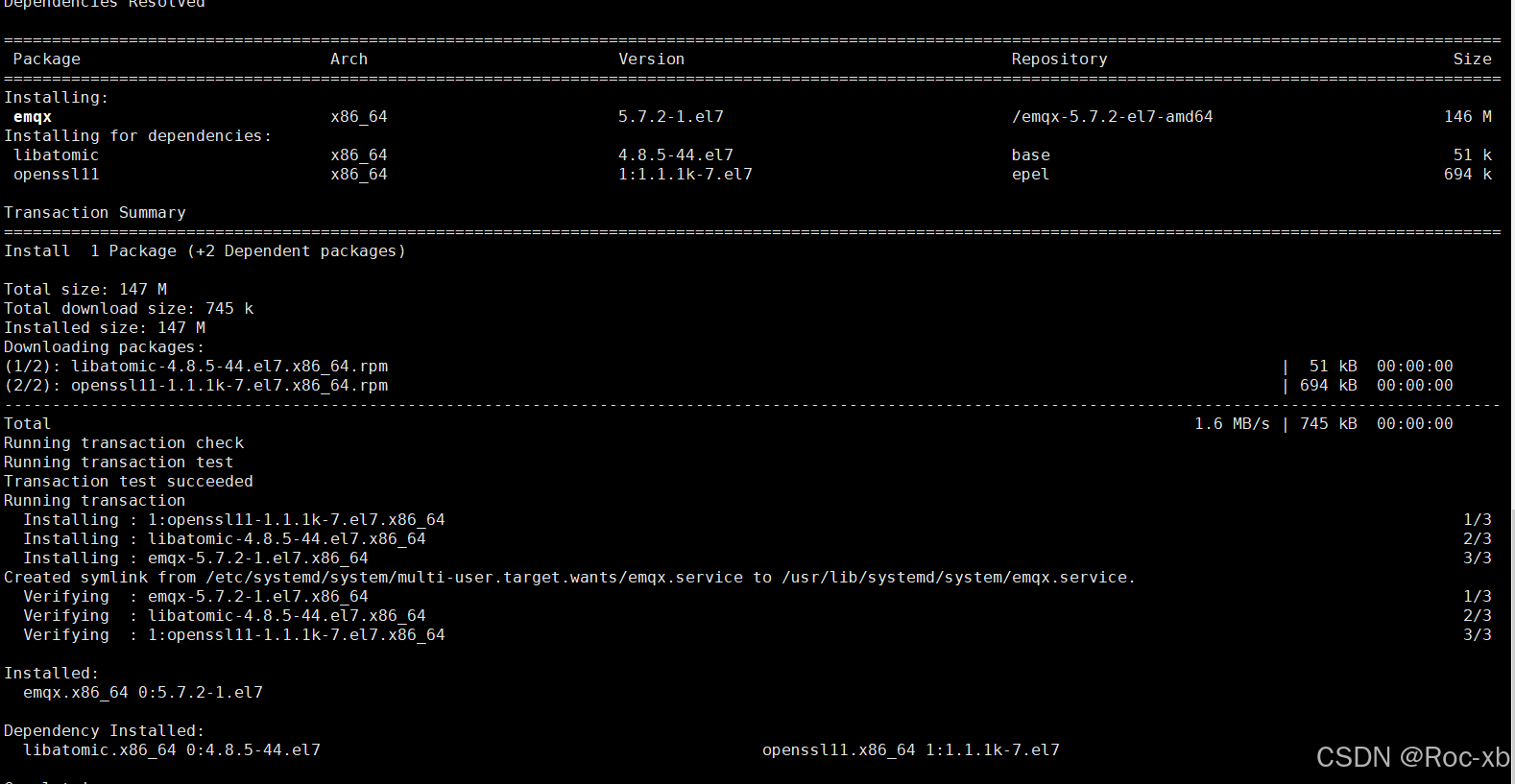Click 'Install 1 Package (+2 Dependent packages)' line
The width and height of the screenshot is (1515, 784).
coord(204,251)
